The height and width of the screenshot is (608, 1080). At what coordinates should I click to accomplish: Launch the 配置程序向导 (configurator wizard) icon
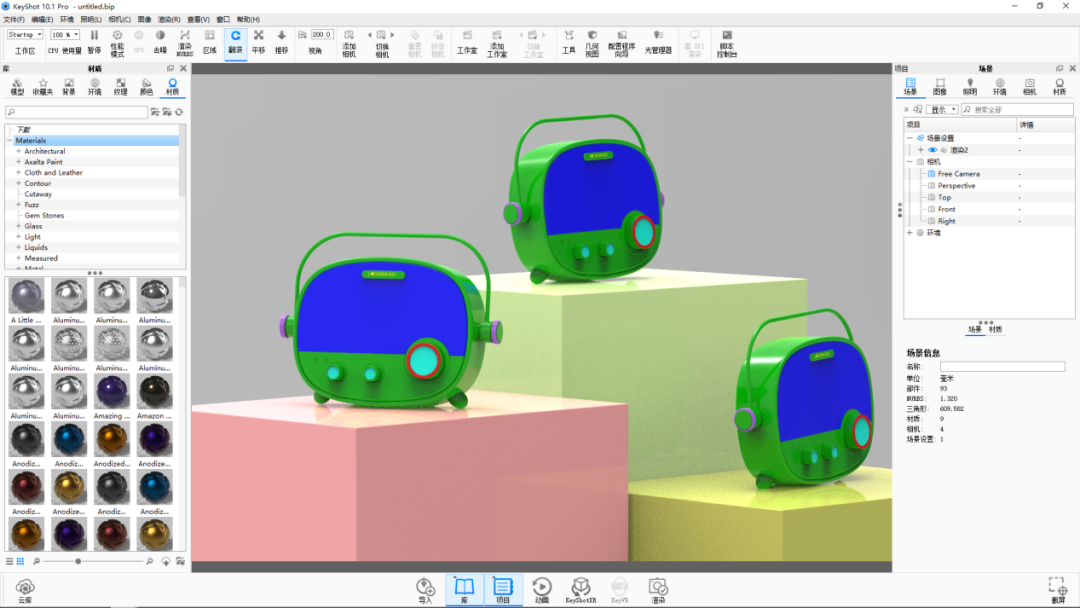coord(621,43)
